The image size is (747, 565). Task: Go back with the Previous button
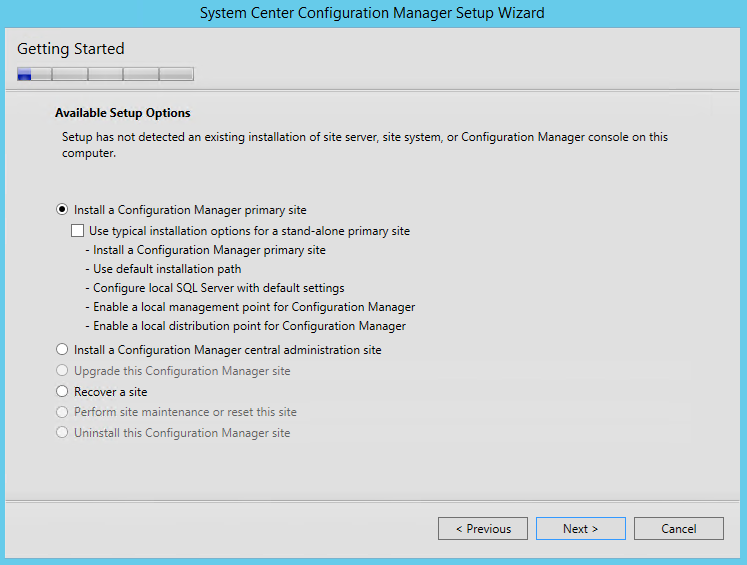click(483, 529)
